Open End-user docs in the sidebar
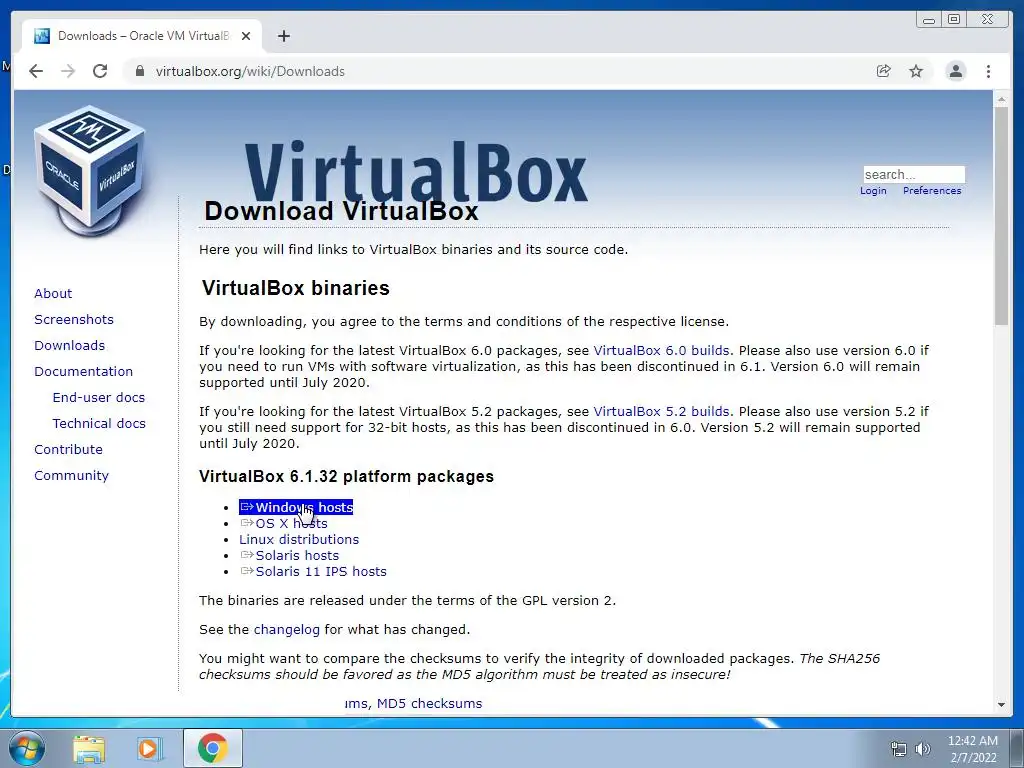This screenshot has width=1024, height=768. 99,398
